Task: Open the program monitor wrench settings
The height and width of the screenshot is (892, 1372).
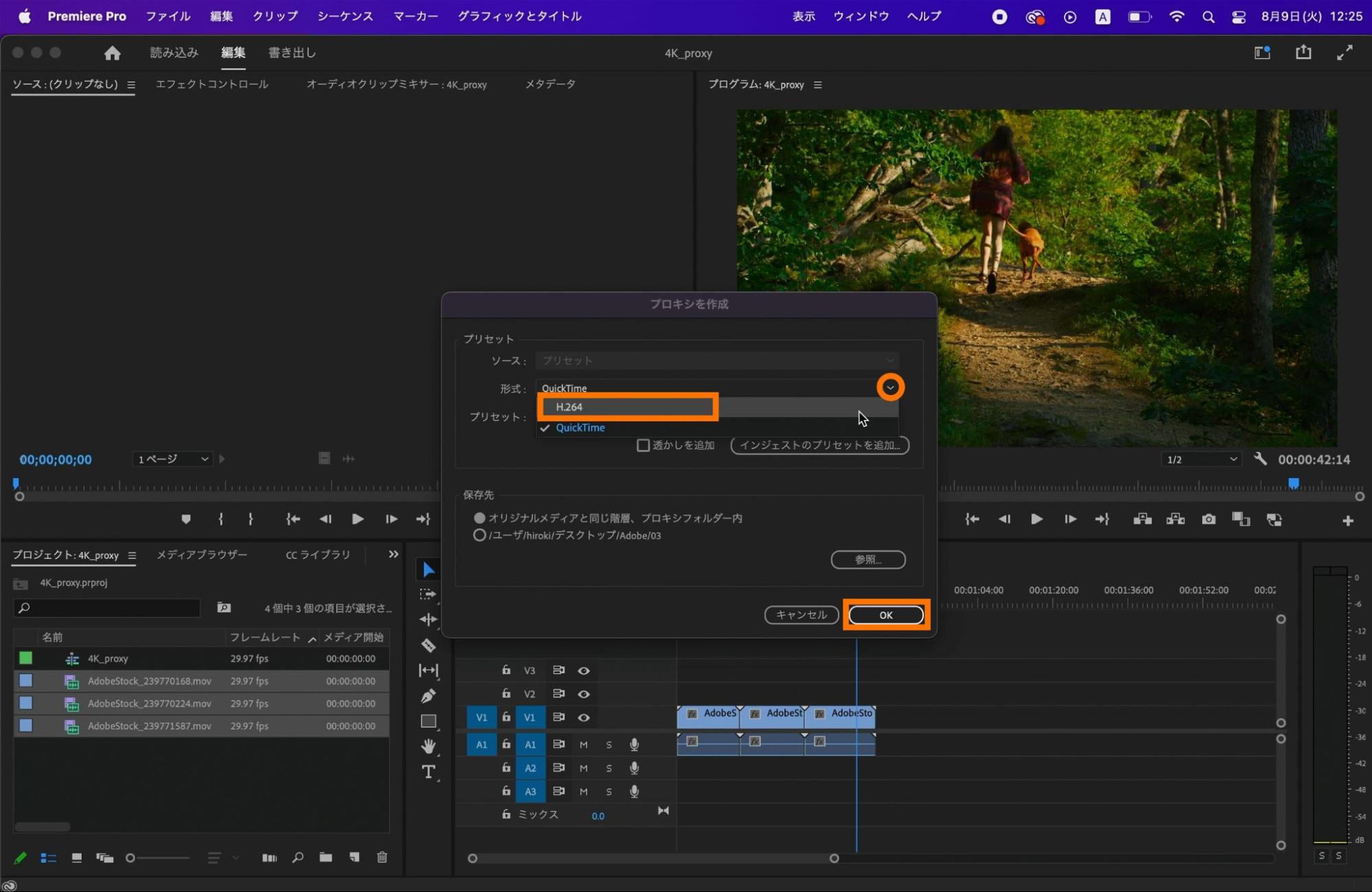Action: (1260, 459)
